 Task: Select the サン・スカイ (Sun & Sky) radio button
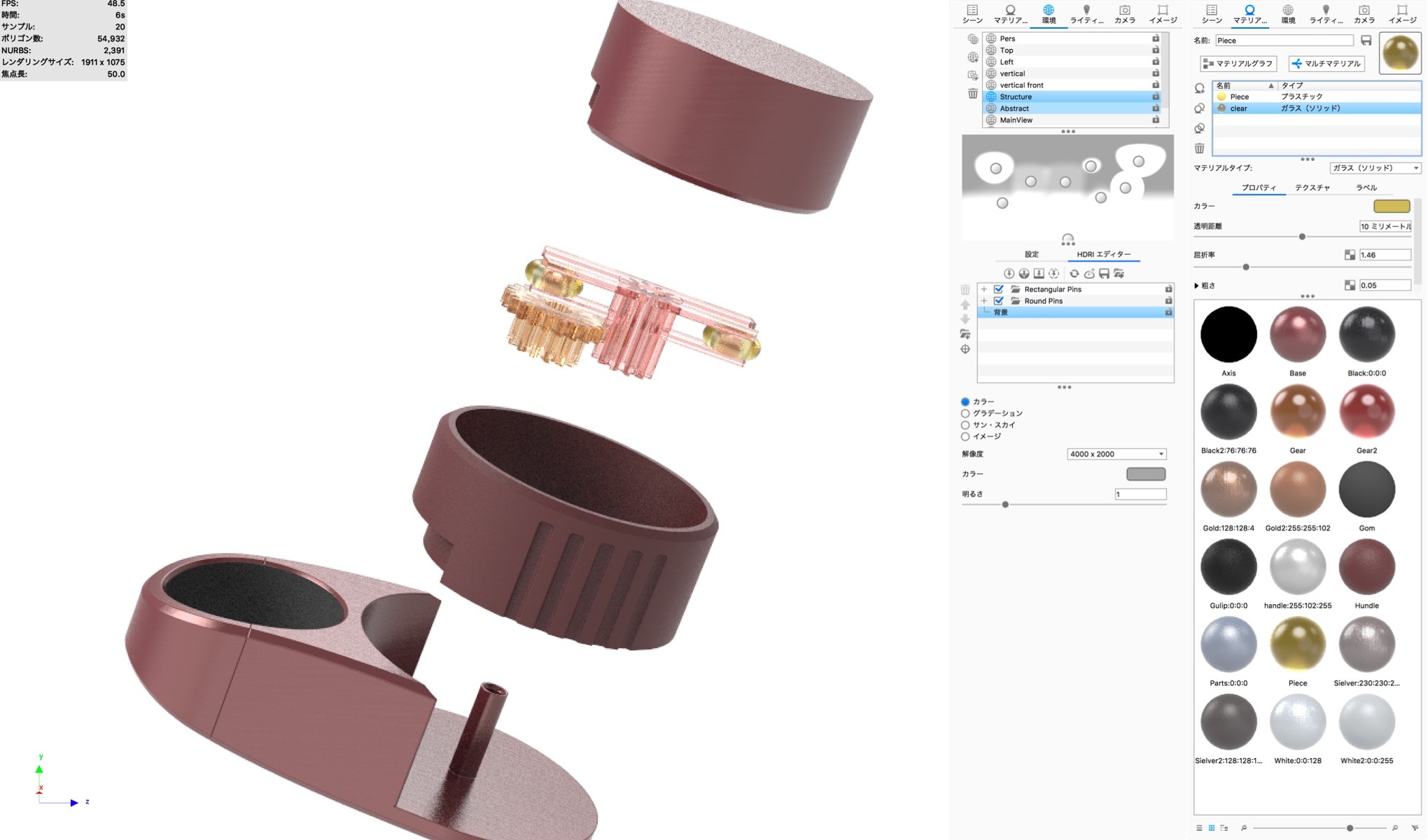click(965, 425)
